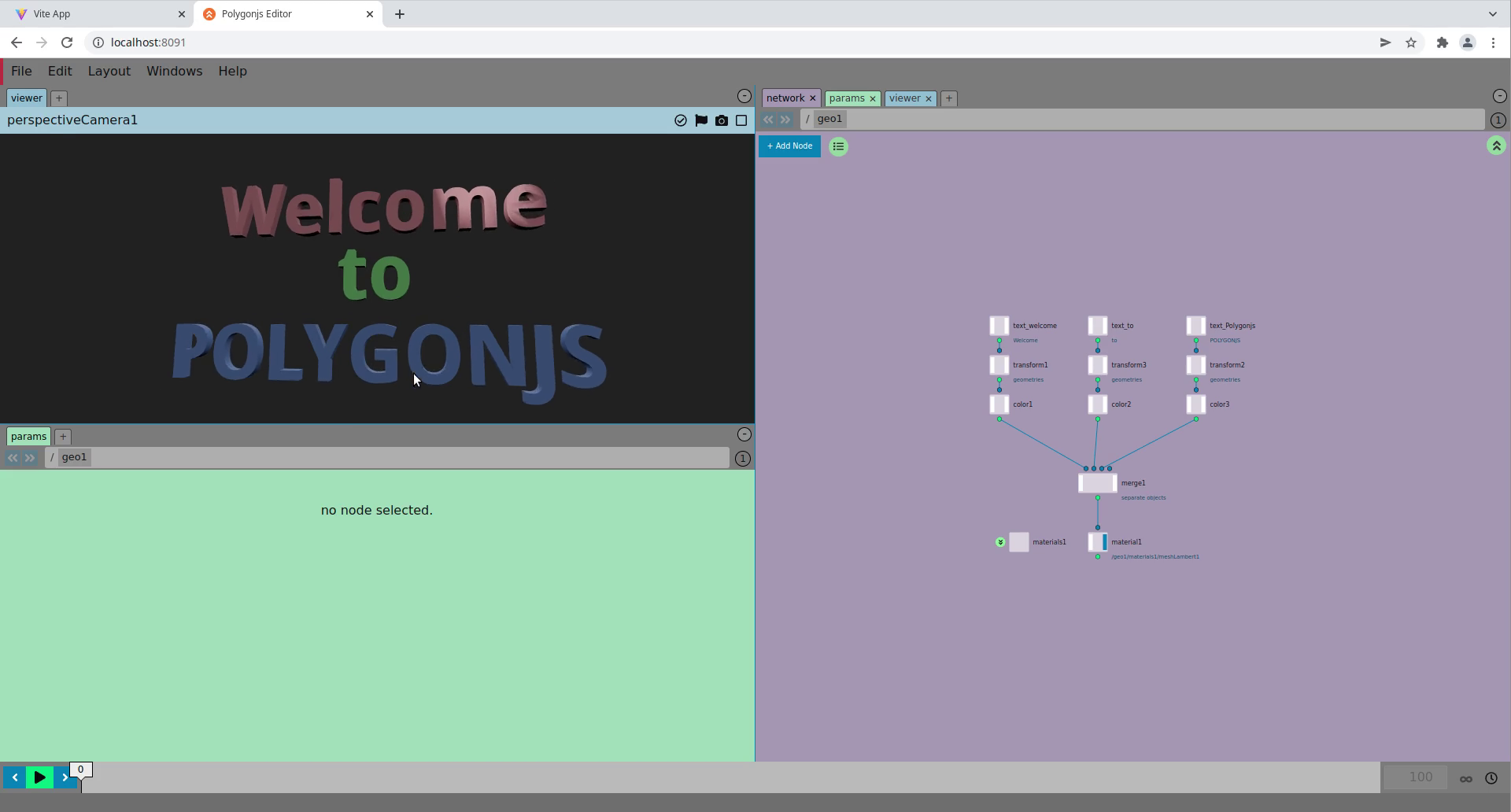Image resolution: width=1511 pixels, height=812 pixels.
Task: Collapse the left viewer panel
Action: [x=744, y=96]
